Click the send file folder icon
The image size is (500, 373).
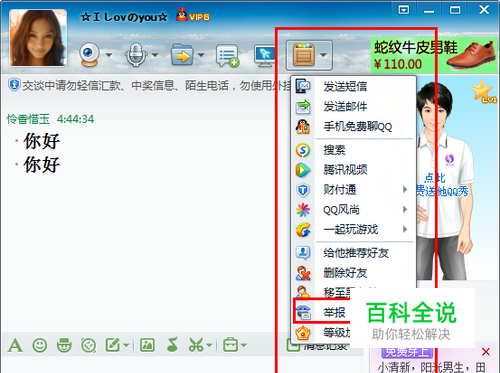182,55
